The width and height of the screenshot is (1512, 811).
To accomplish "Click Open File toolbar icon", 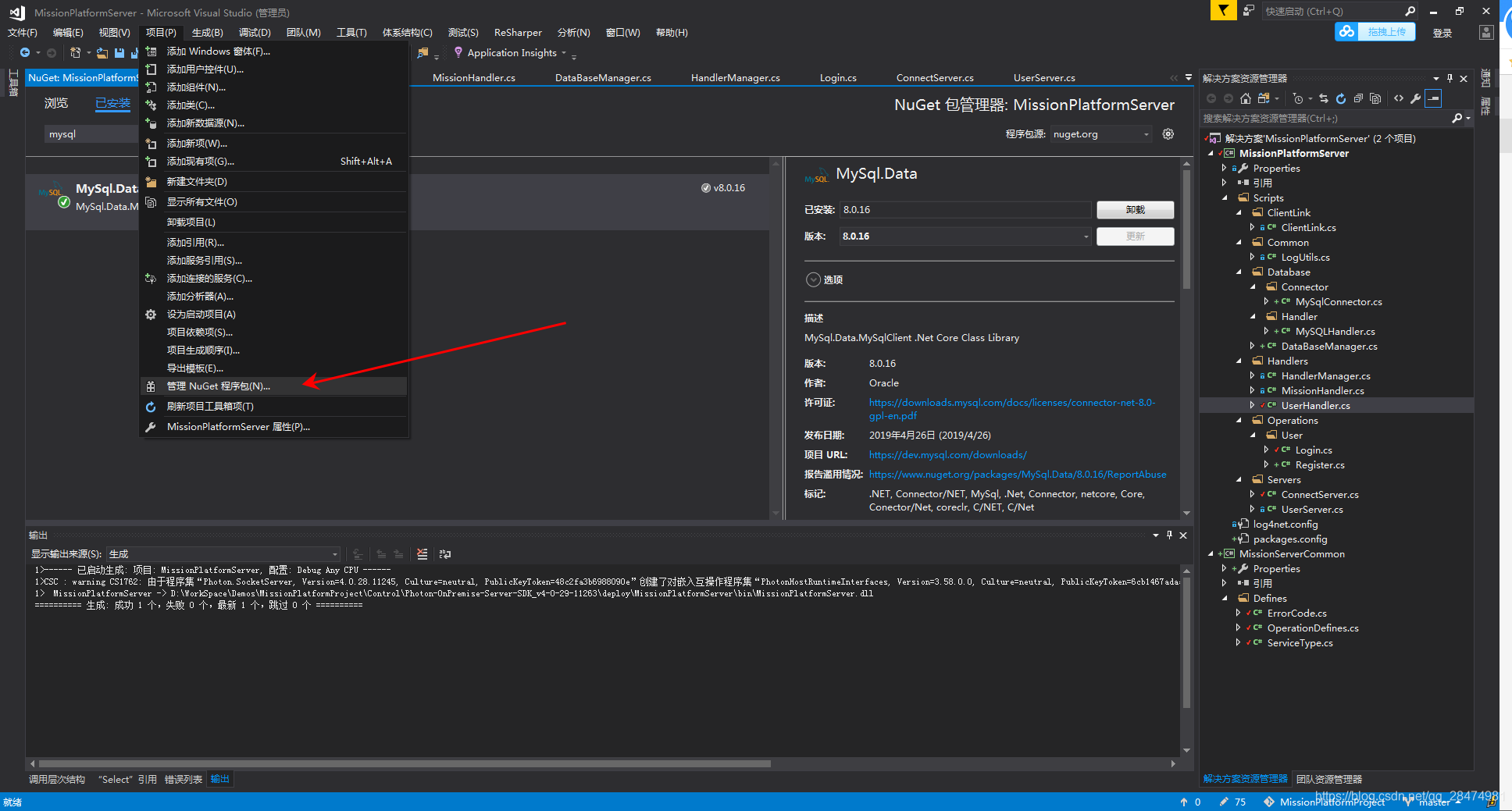I will [102, 53].
